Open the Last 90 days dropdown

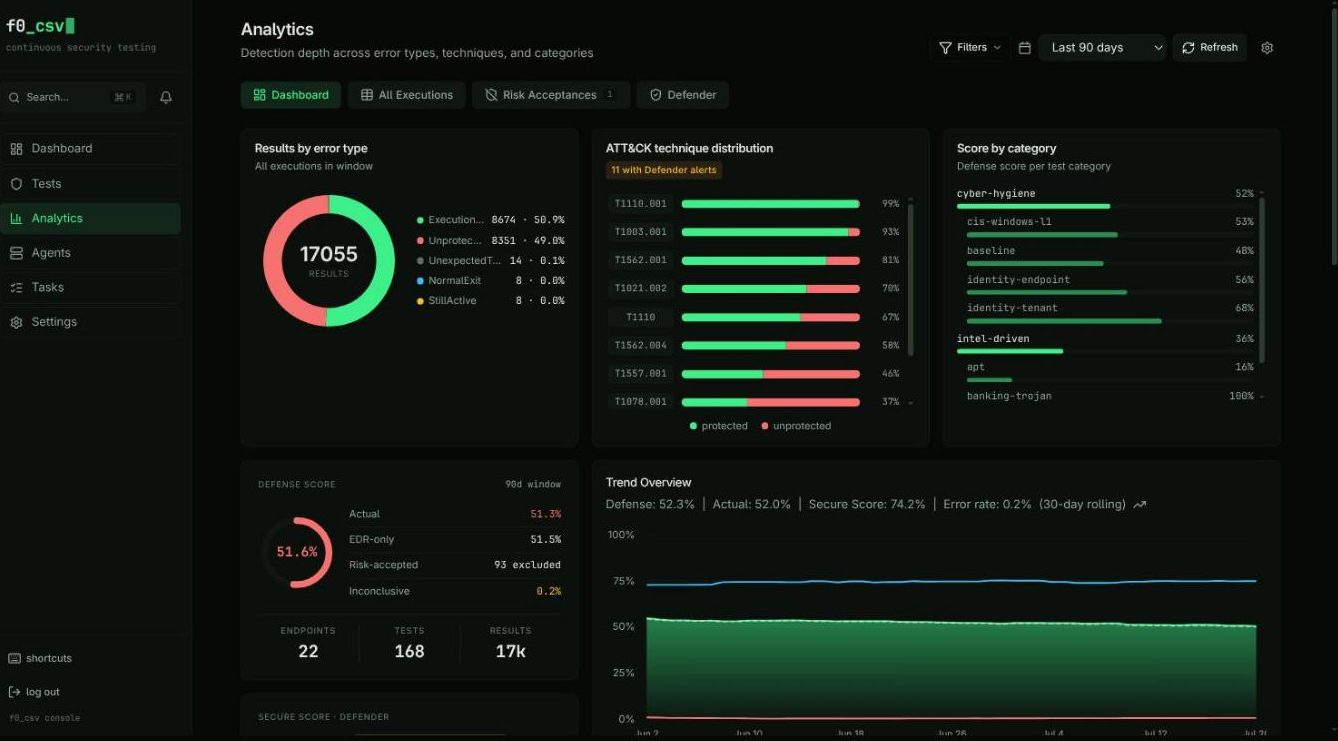[1102, 48]
